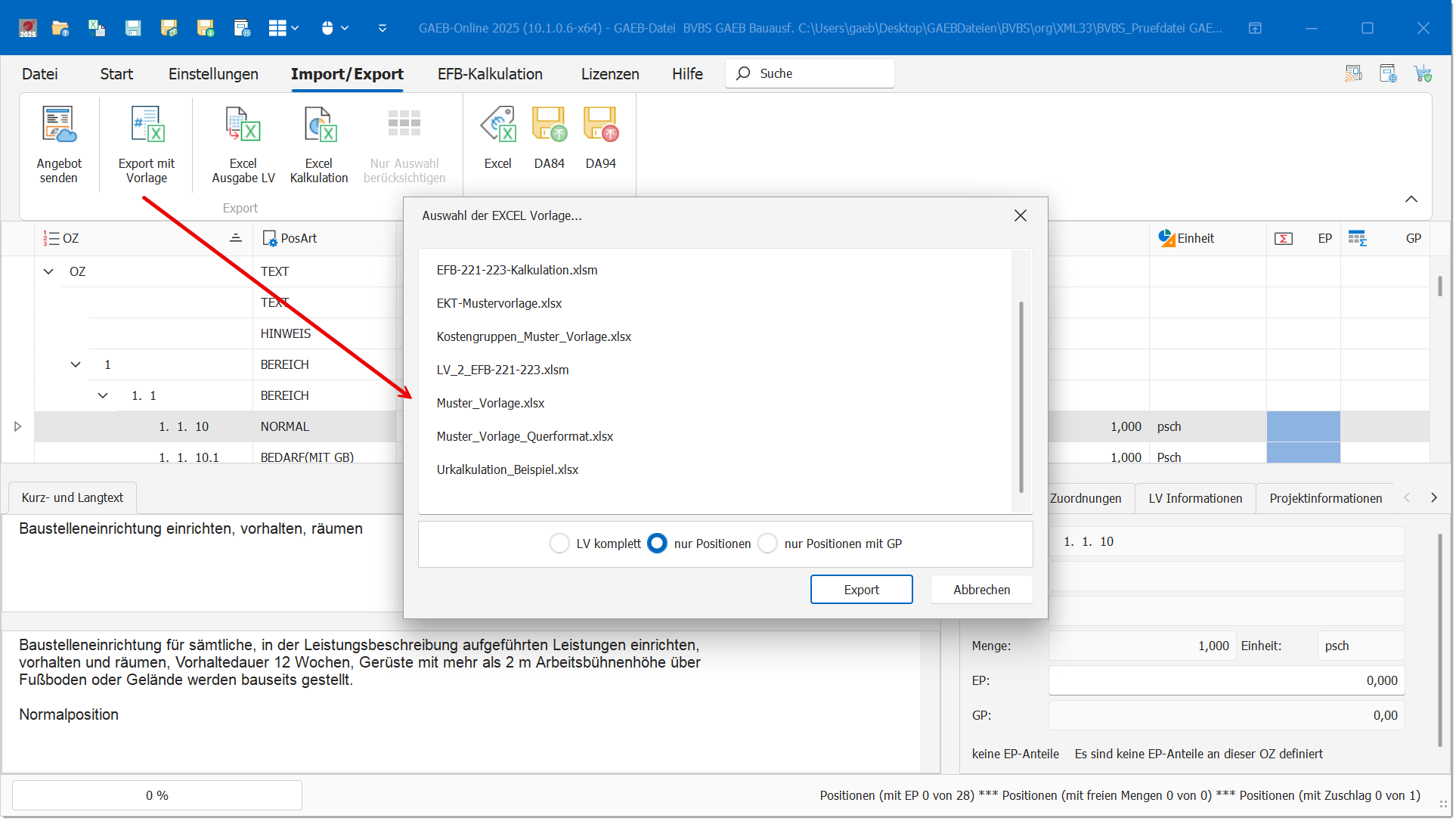Screen dimensions: 1456x821
Task: Click the Abbrechen button
Action: 980,590
